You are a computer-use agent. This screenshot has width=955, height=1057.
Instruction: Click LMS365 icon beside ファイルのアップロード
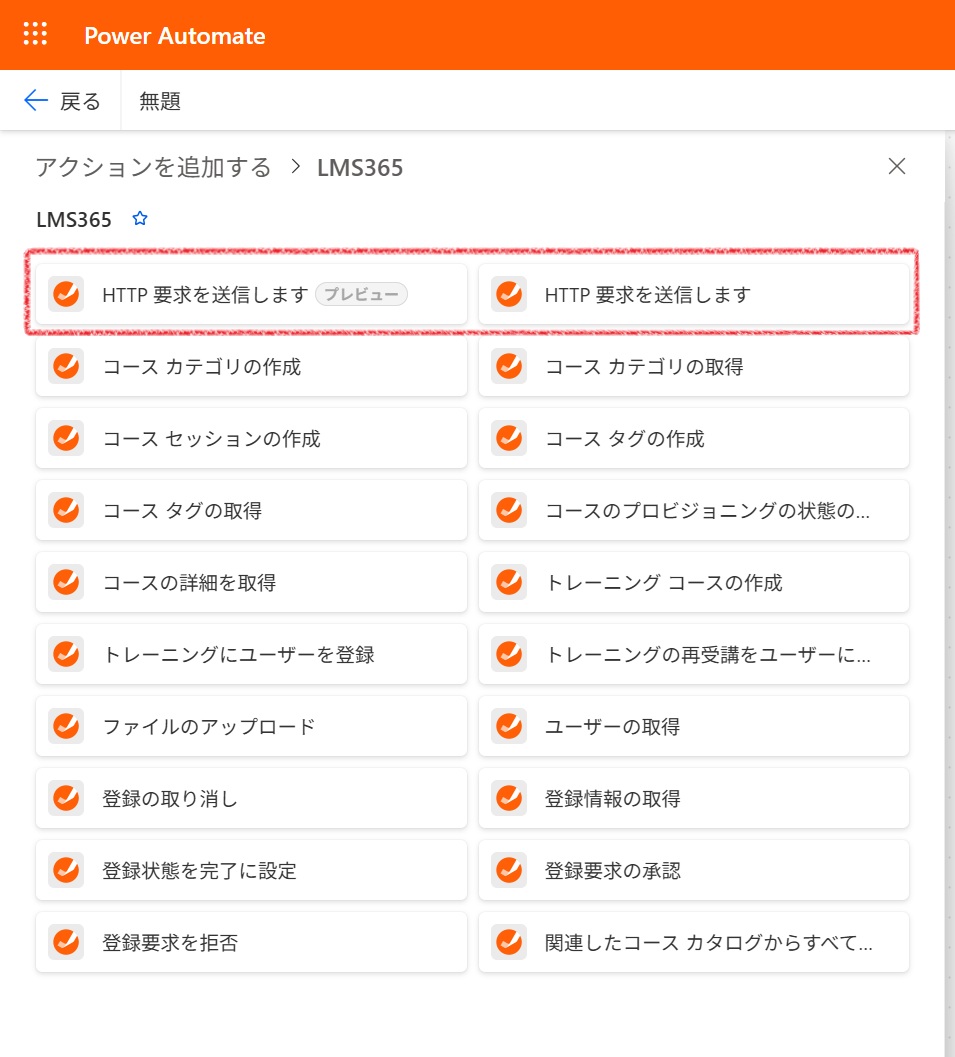click(x=66, y=727)
